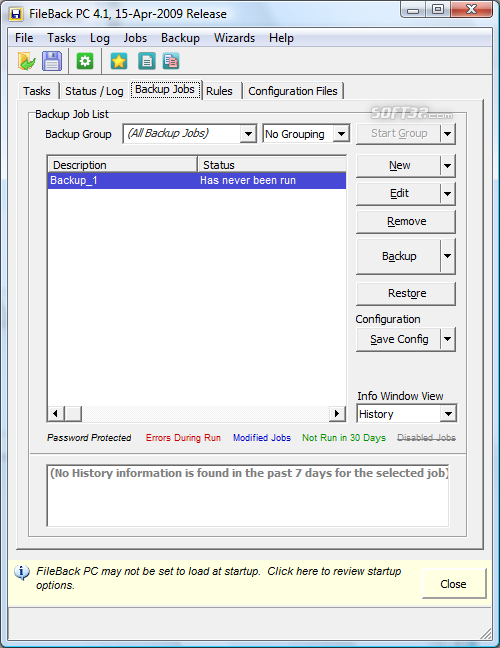Expand the Info Window View History dropdown
This screenshot has width=500, height=648.
point(448,414)
